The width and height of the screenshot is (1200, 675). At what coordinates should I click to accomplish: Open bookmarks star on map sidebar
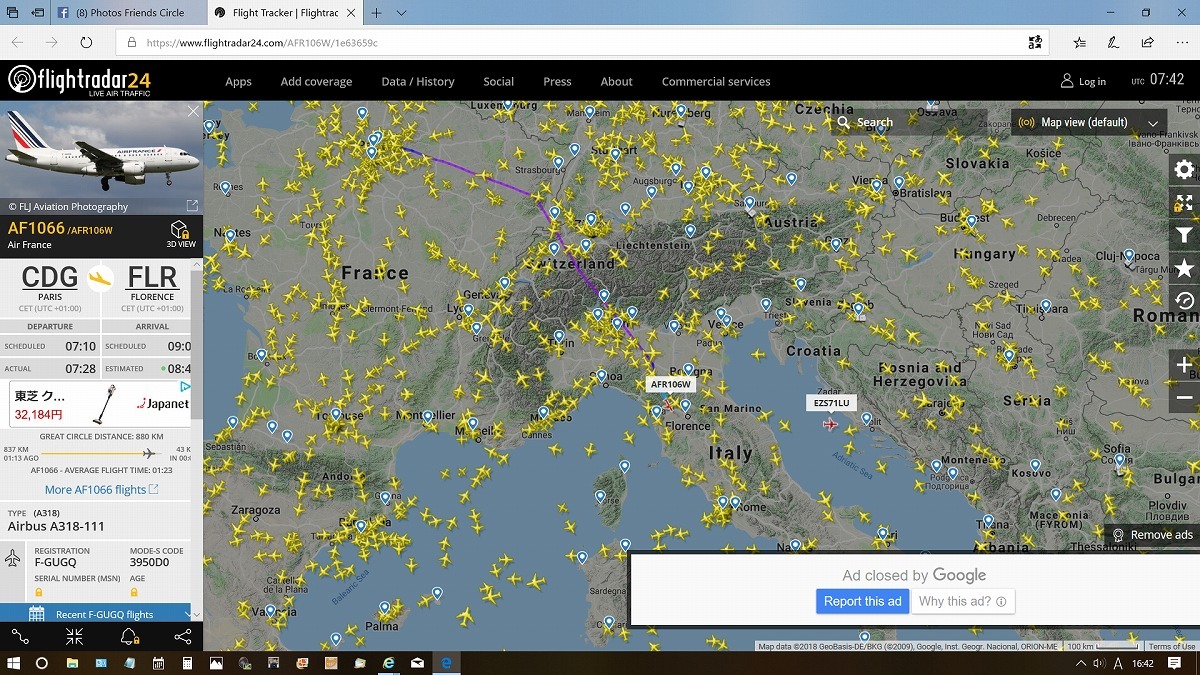tap(1184, 268)
